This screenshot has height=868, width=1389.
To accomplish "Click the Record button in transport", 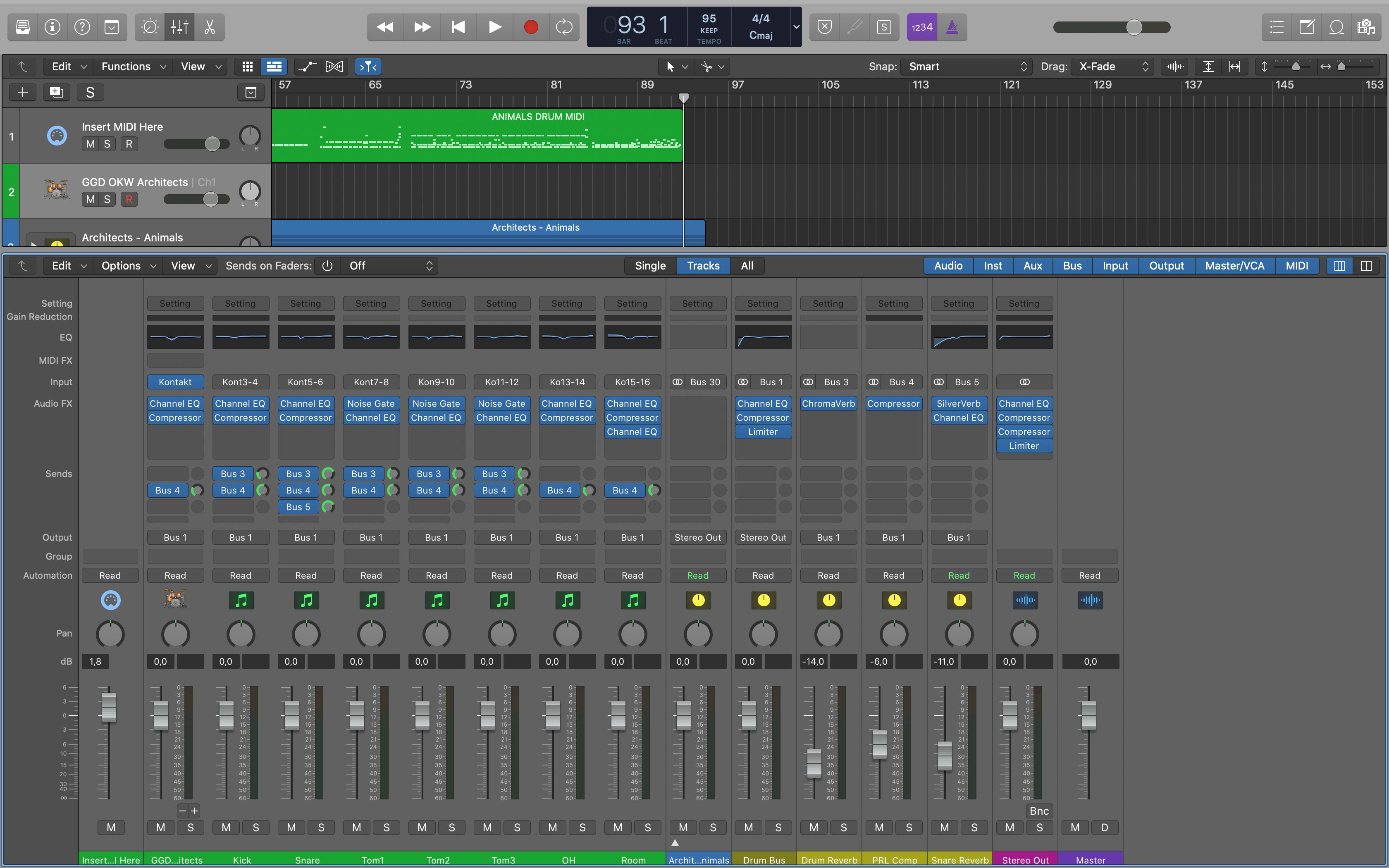I will (x=530, y=27).
